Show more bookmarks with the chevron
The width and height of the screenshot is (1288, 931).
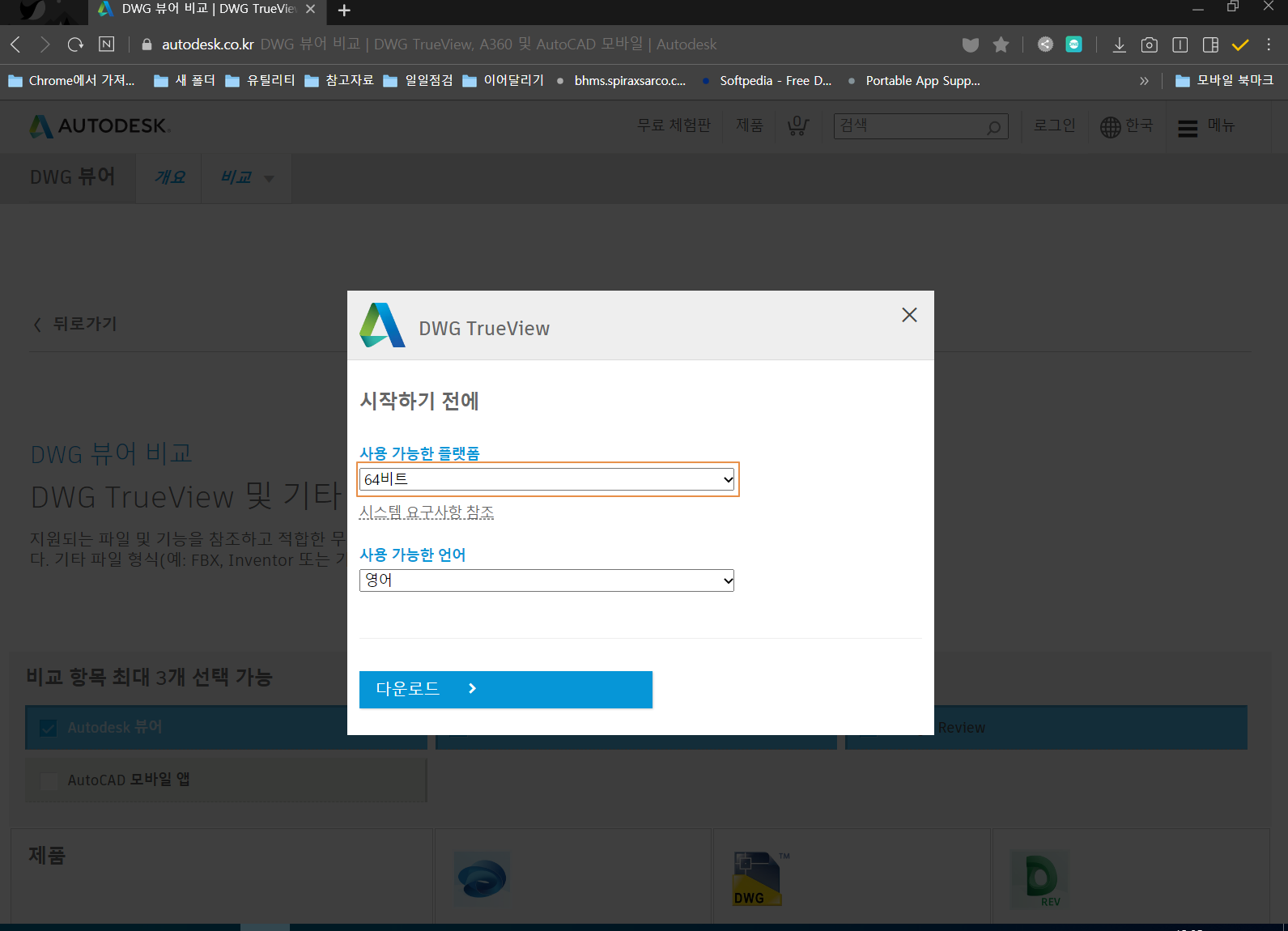[1144, 81]
